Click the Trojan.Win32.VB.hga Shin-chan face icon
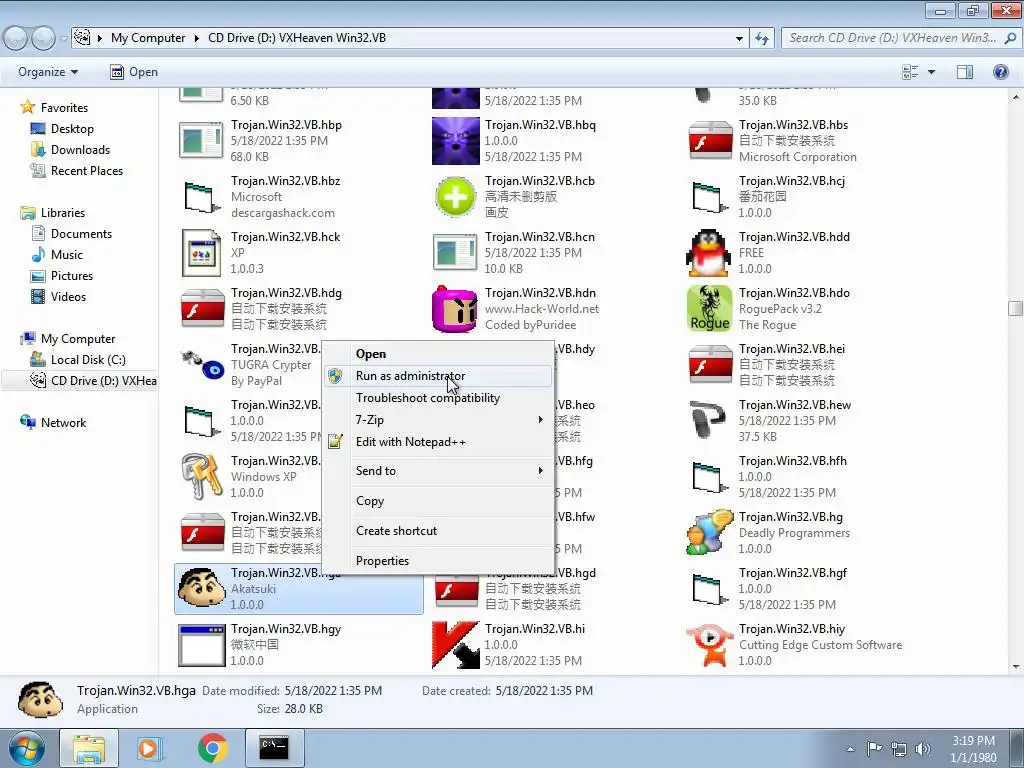1024x768 pixels. (x=202, y=588)
